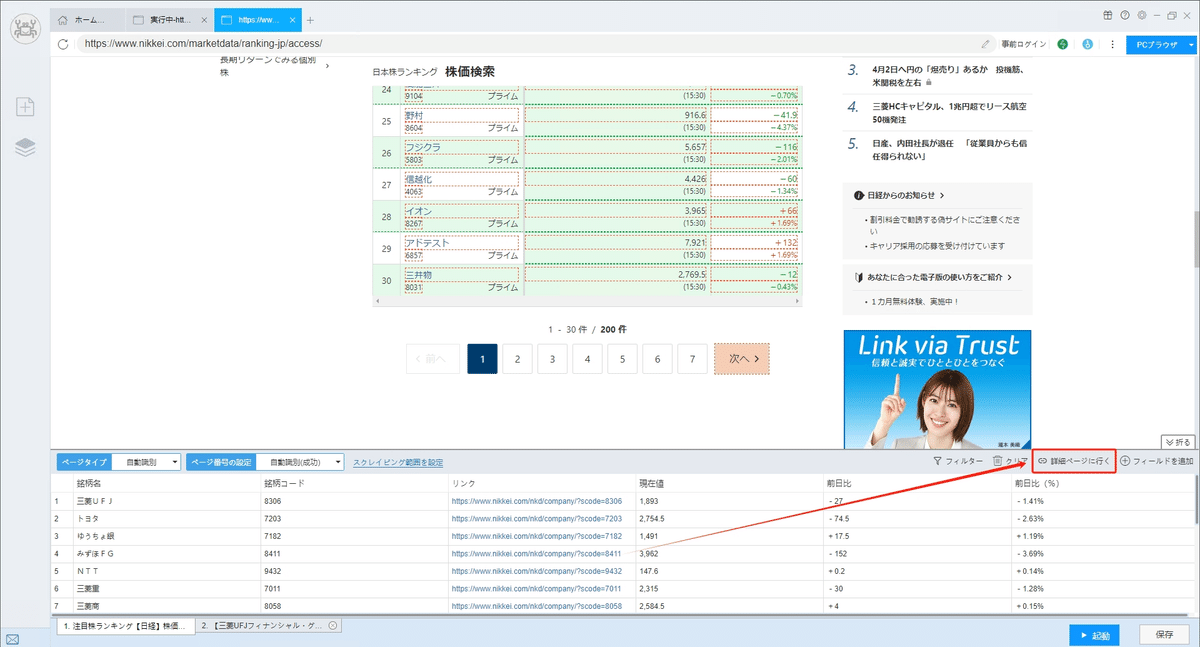Click the 銘柄名 column header
This screenshot has width=1200, height=647.
[x=91, y=484]
